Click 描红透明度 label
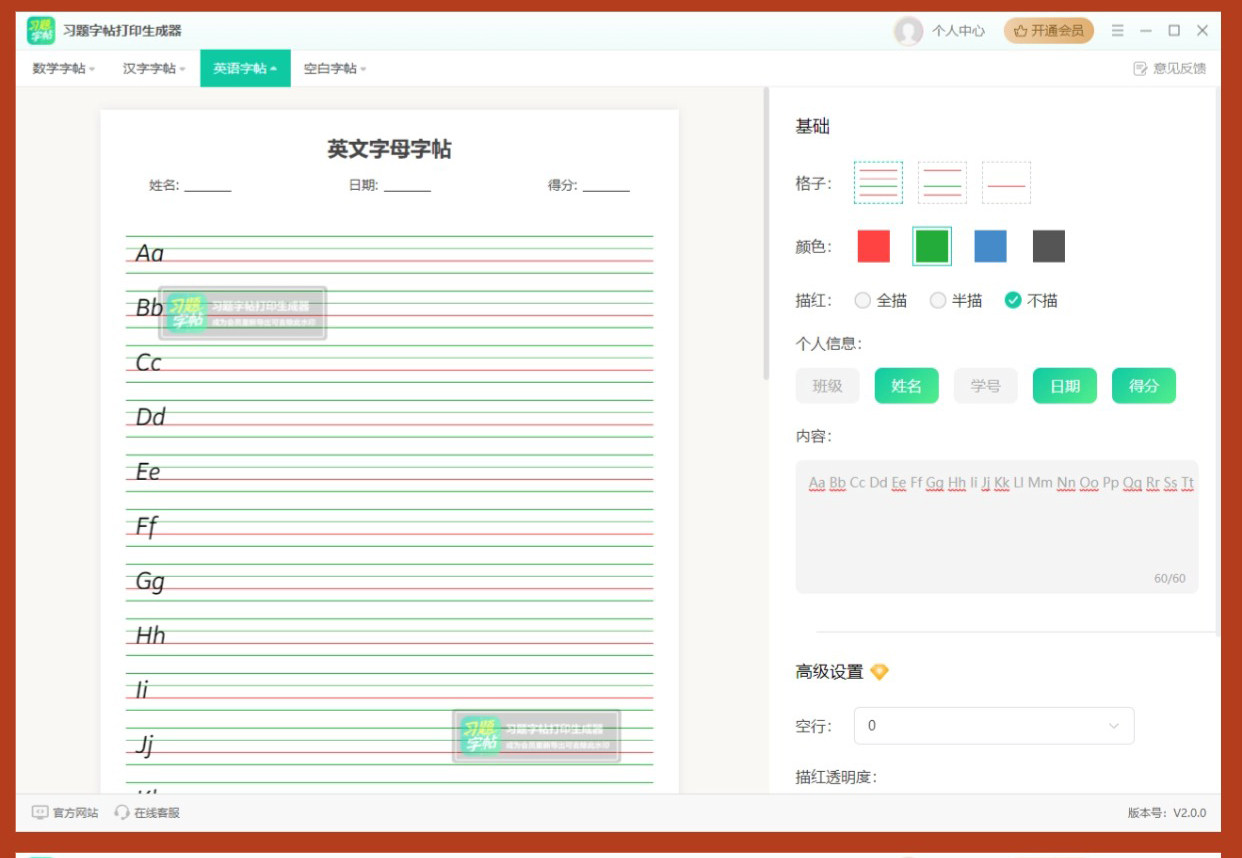 pos(836,777)
